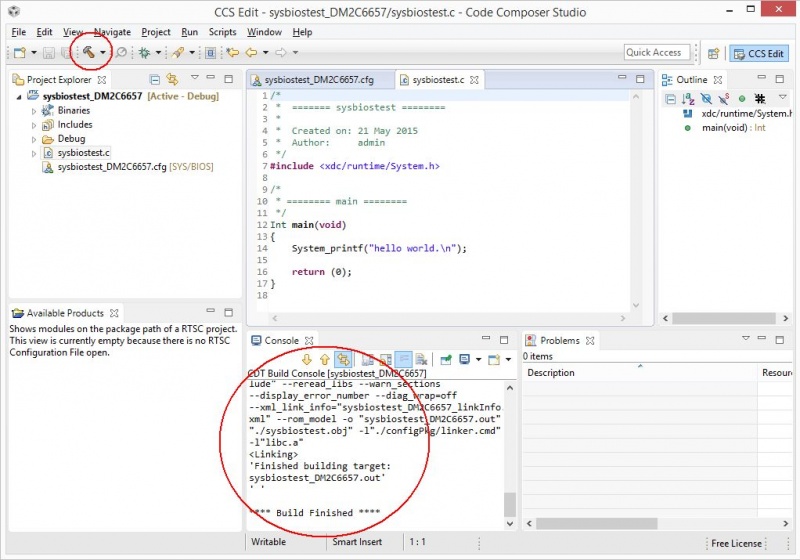
Task: Click Console Next Error down arrow
Action: click(307, 360)
